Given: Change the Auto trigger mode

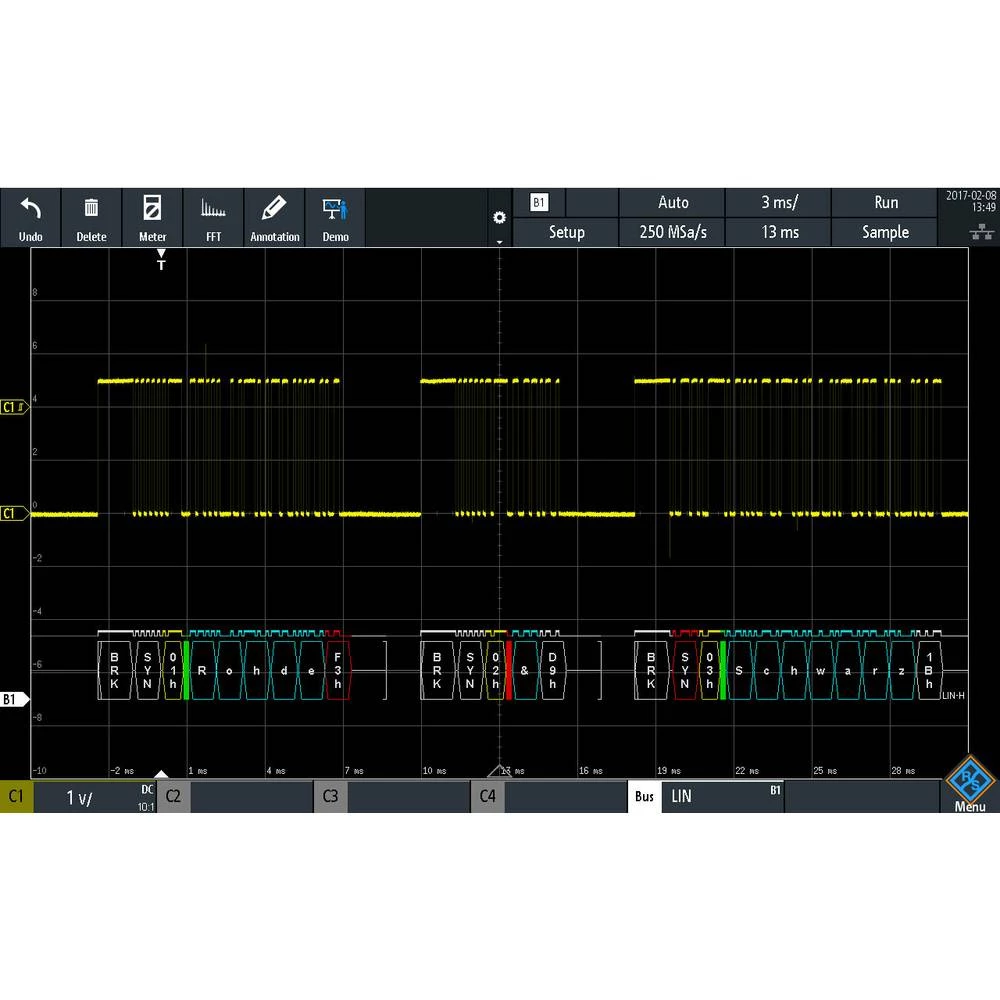Looking at the screenshot, I should [x=673, y=202].
